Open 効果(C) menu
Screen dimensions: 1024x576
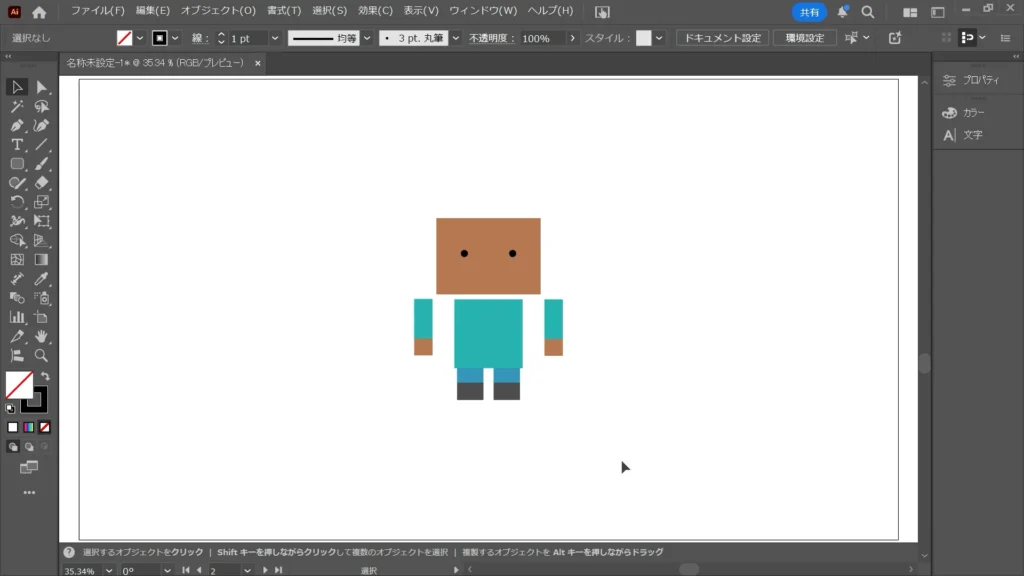tap(375, 11)
